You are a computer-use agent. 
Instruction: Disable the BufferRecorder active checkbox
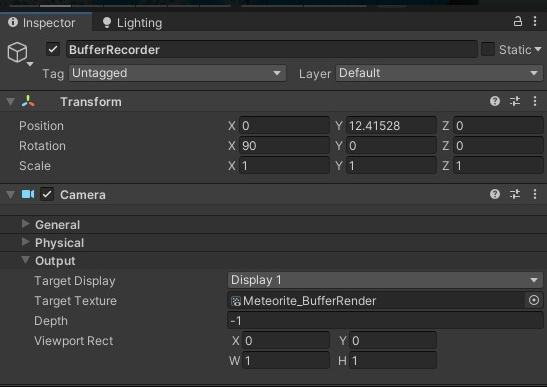pyautogui.click(x=53, y=49)
